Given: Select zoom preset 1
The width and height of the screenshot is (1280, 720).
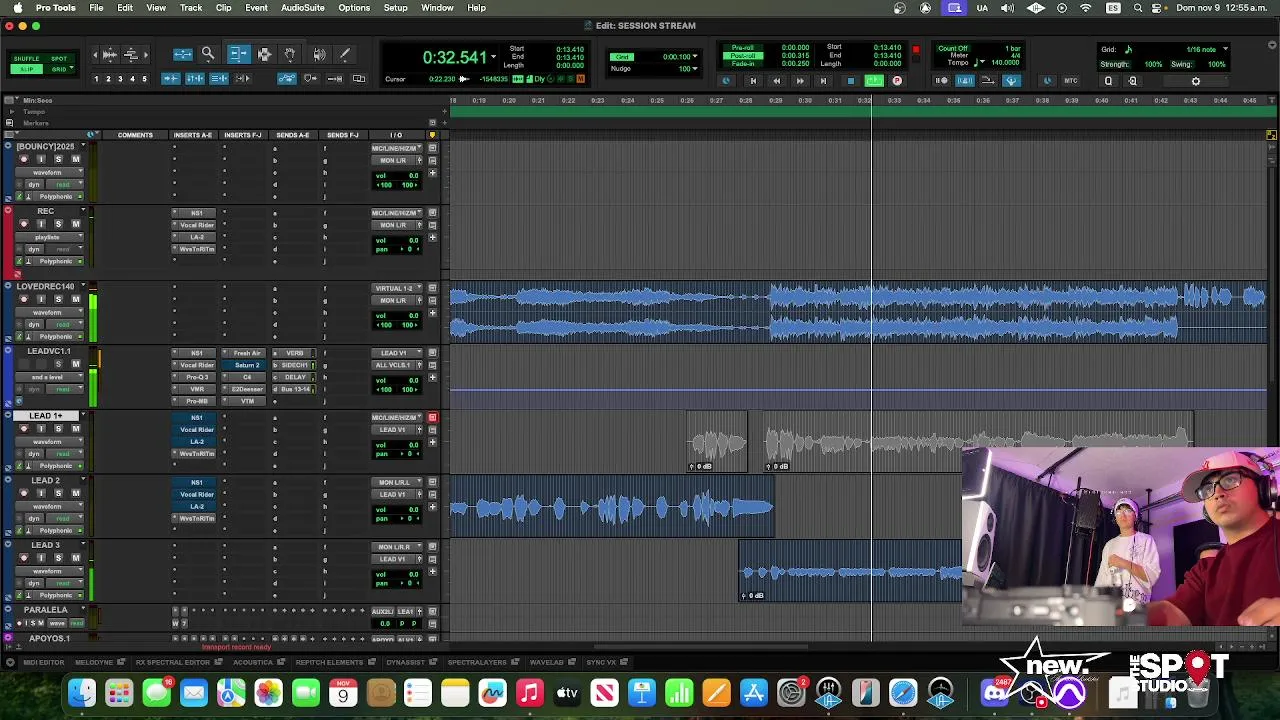Looking at the screenshot, I should click(96, 79).
